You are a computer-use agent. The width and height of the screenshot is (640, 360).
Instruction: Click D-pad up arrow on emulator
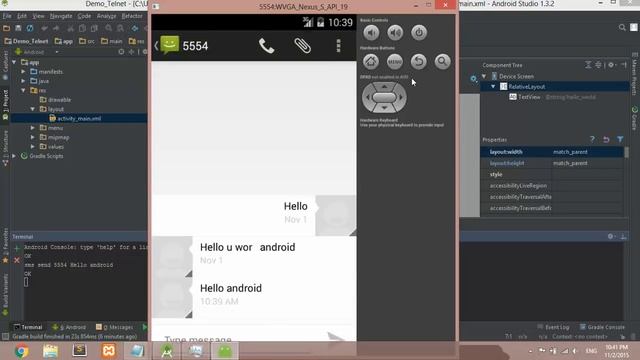384,87
